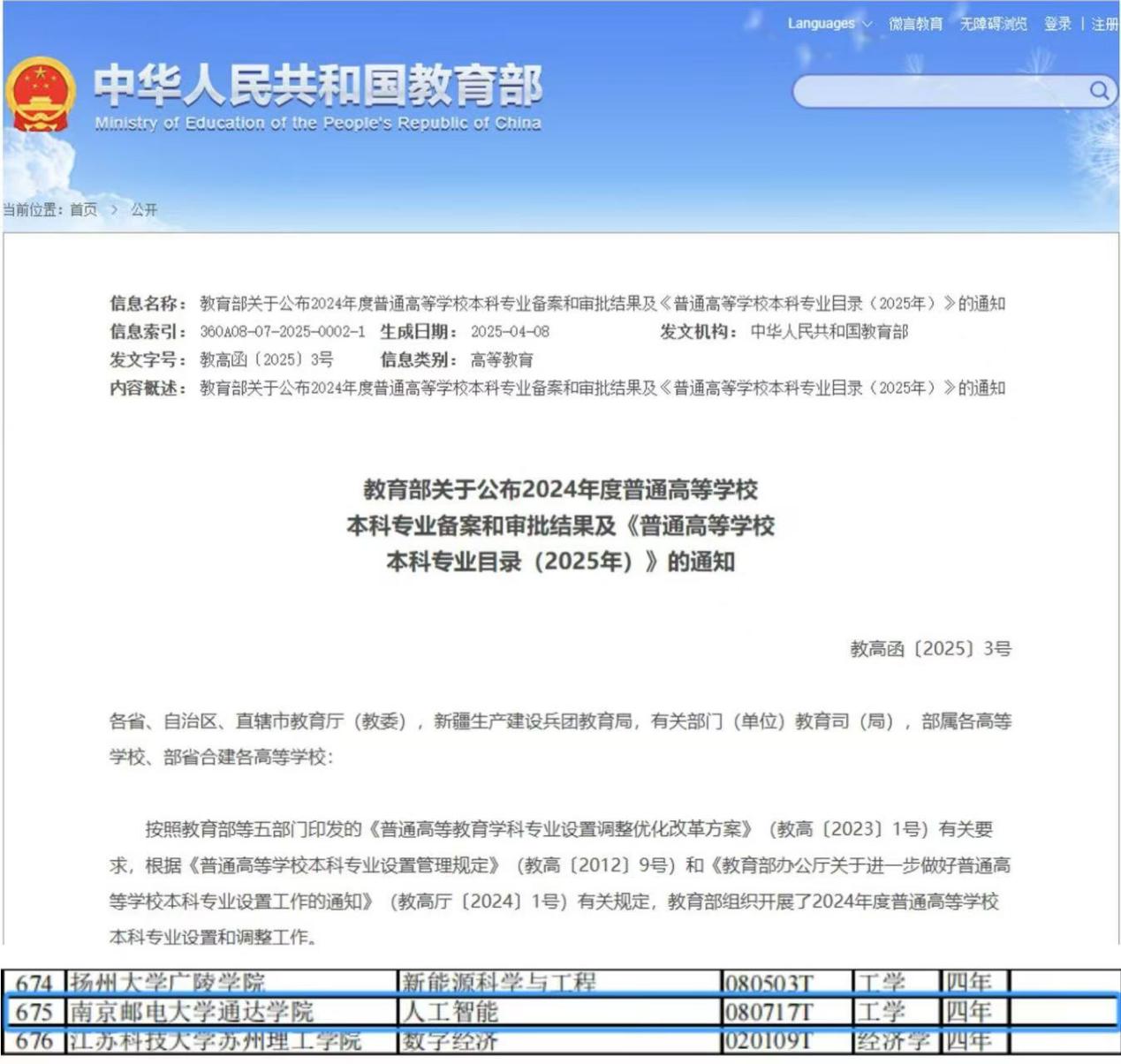
Task: Select the 数字经济 major cell
Action: pos(450,1041)
